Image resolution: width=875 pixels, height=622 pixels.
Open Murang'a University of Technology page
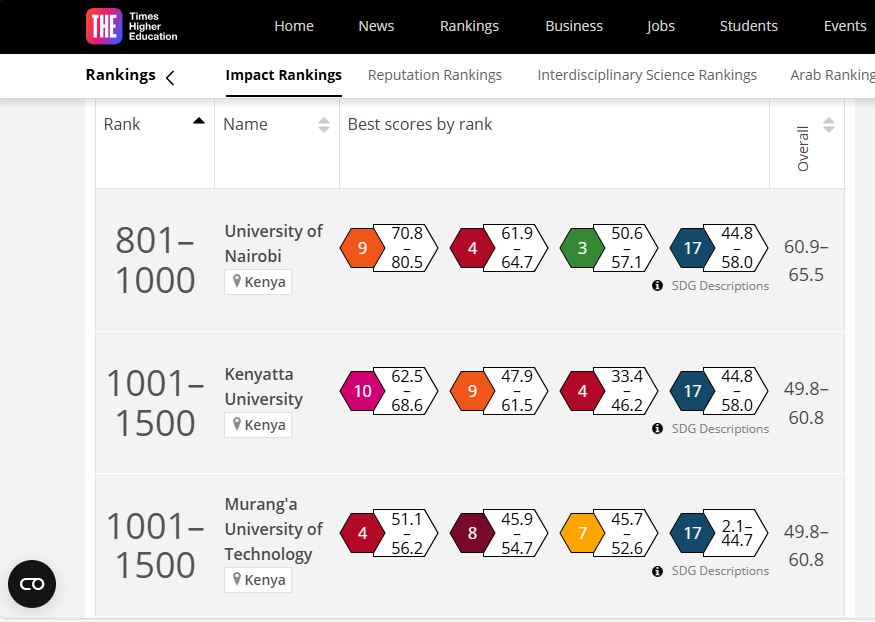[273, 529]
